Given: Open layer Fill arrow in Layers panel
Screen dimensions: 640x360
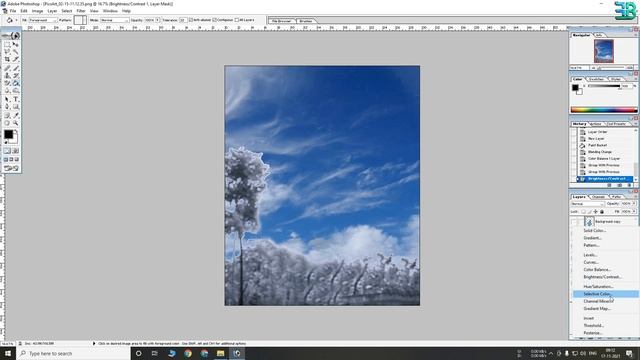Looking at the screenshot, I should (634, 212).
